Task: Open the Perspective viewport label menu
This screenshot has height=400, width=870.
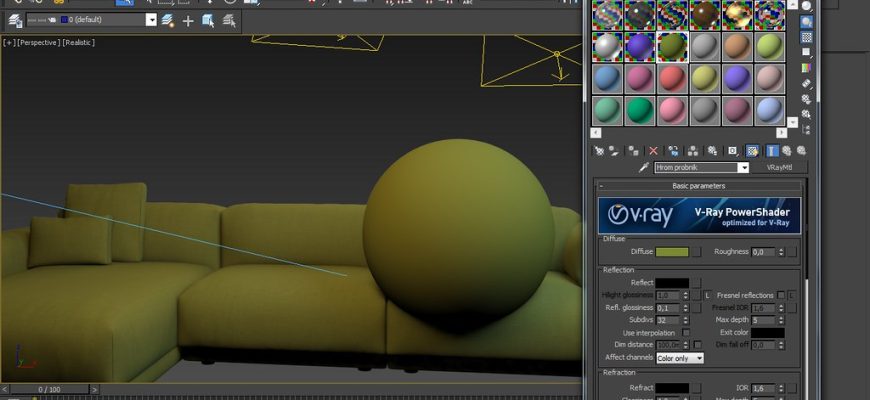Action: pyautogui.click(x=40, y=43)
